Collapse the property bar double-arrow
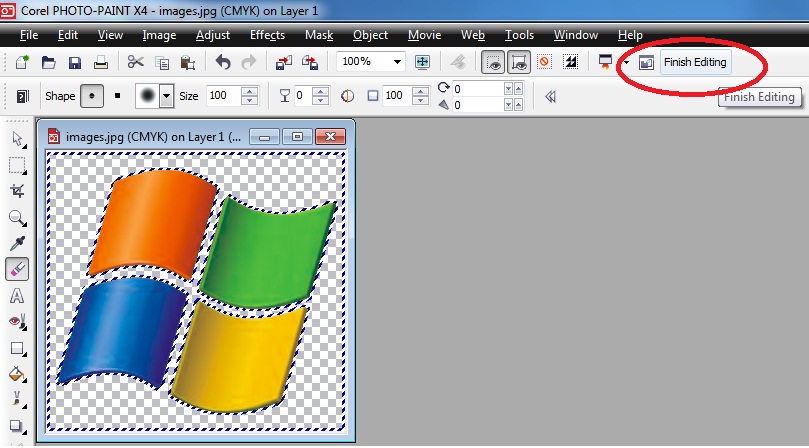Image resolution: width=809 pixels, height=448 pixels. [551, 97]
